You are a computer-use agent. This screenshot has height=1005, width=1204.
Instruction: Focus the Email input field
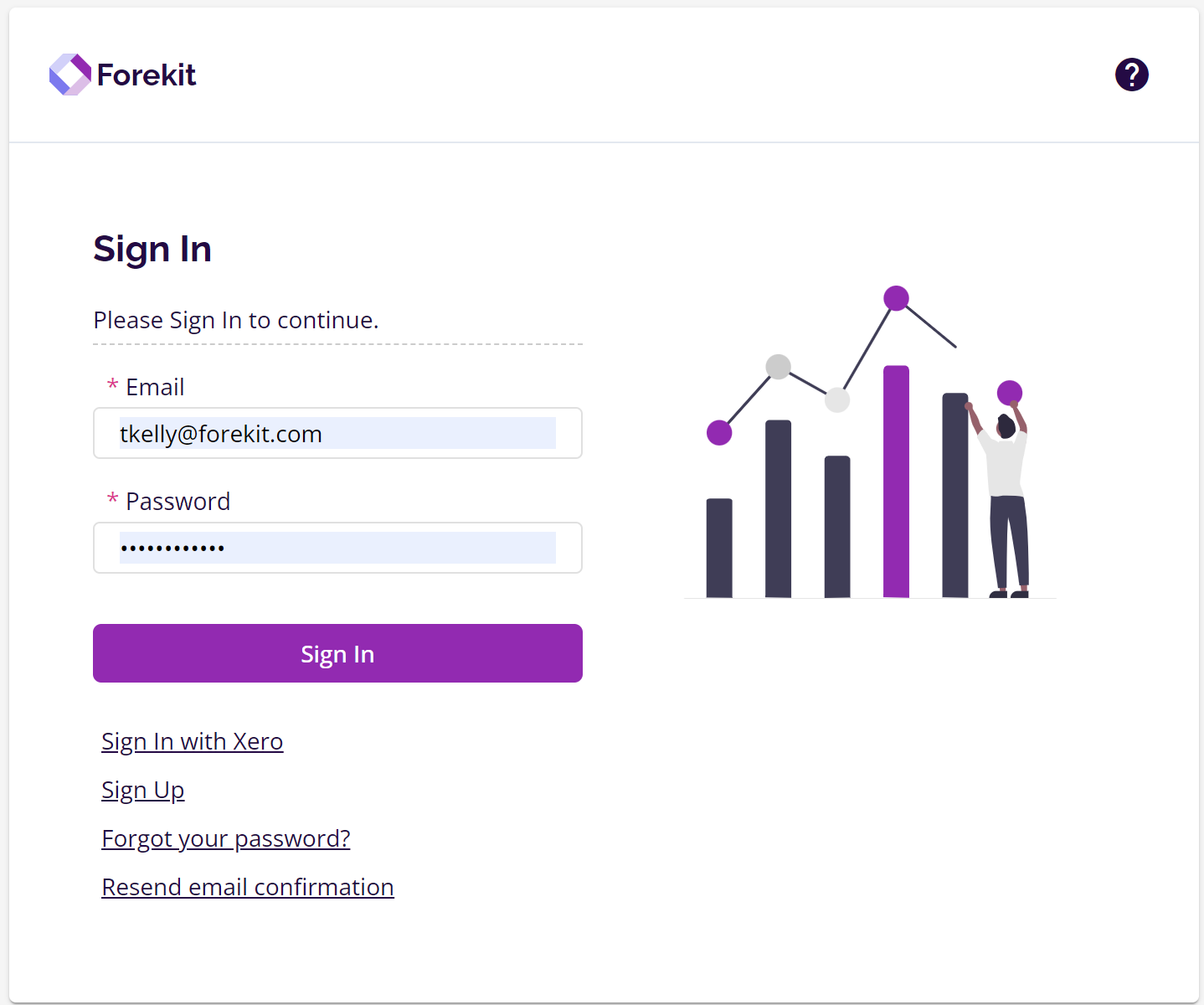(337, 434)
